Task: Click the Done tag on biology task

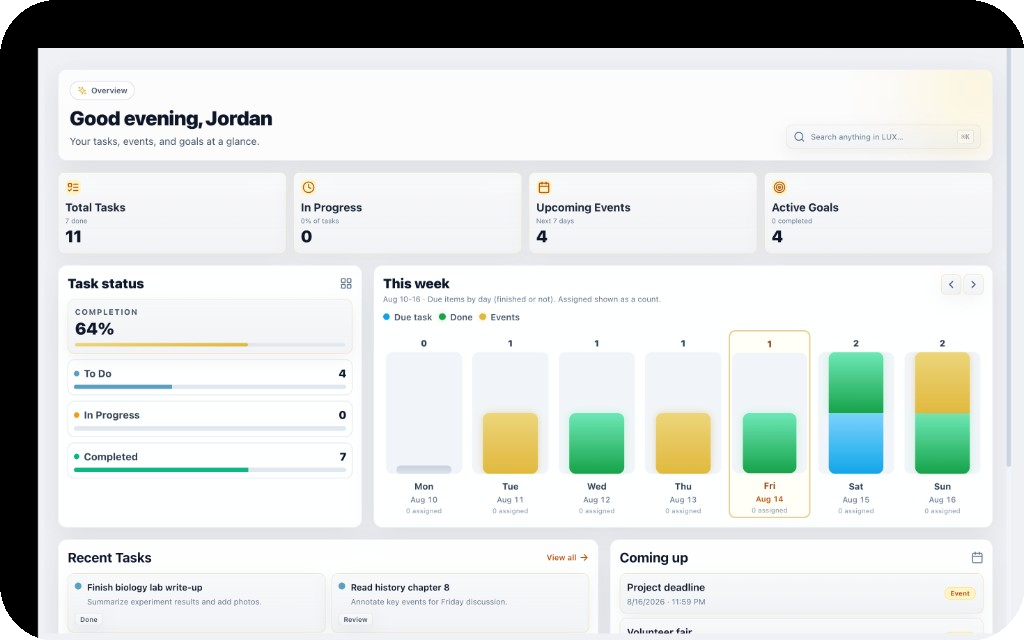Action: [89, 620]
